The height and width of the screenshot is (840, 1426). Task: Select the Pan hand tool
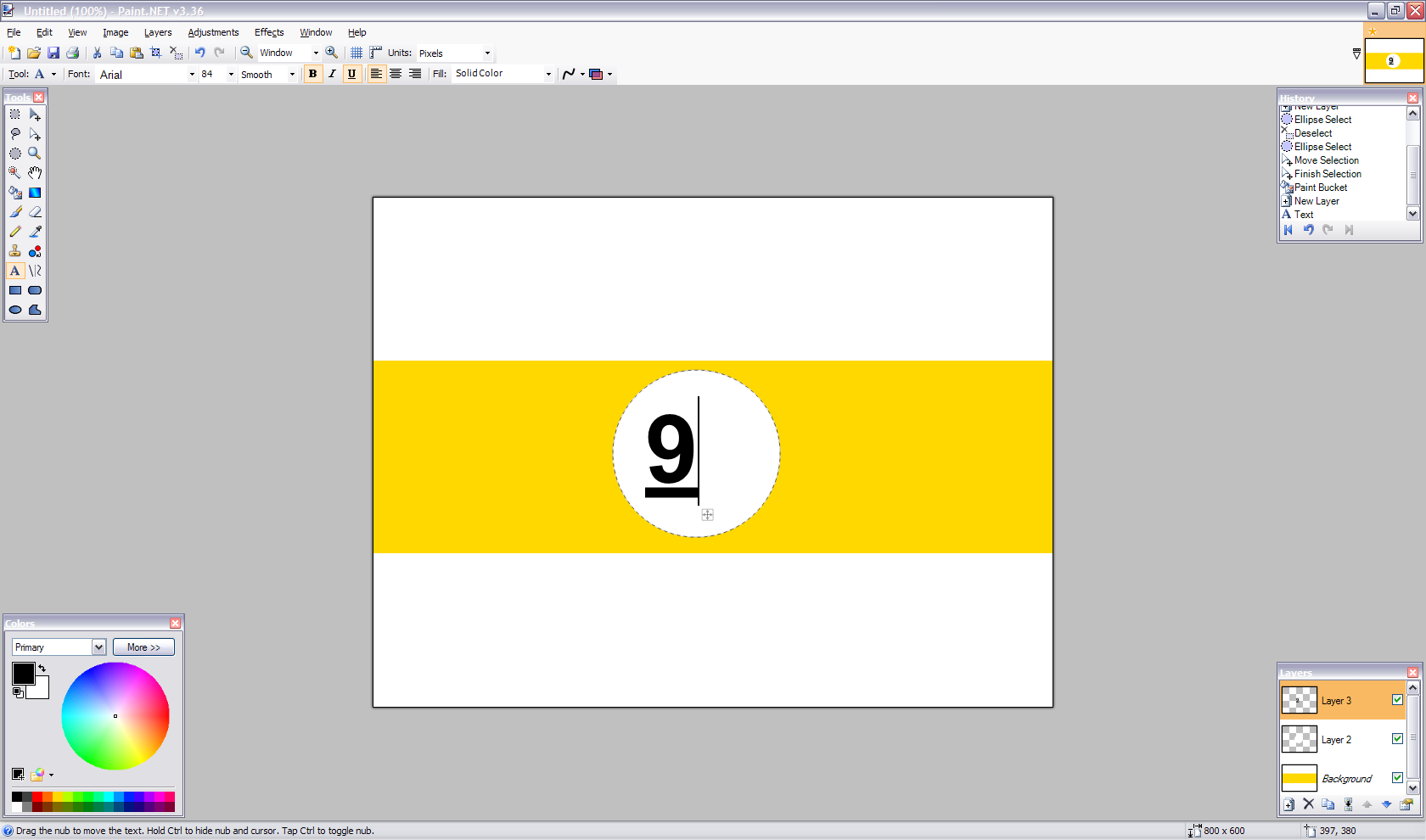[35, 173]
